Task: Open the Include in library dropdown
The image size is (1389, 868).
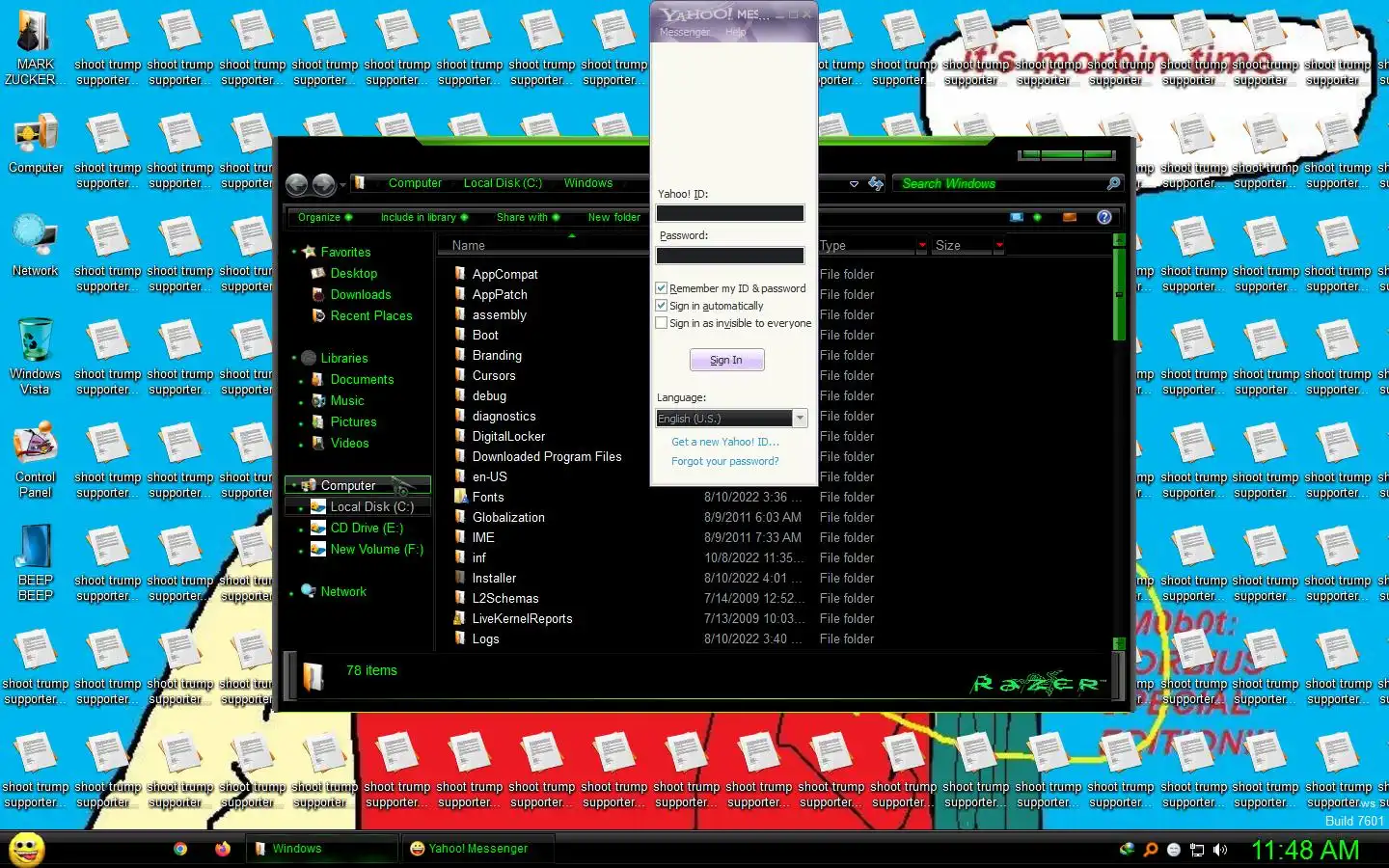Action: tap(423, 217)
